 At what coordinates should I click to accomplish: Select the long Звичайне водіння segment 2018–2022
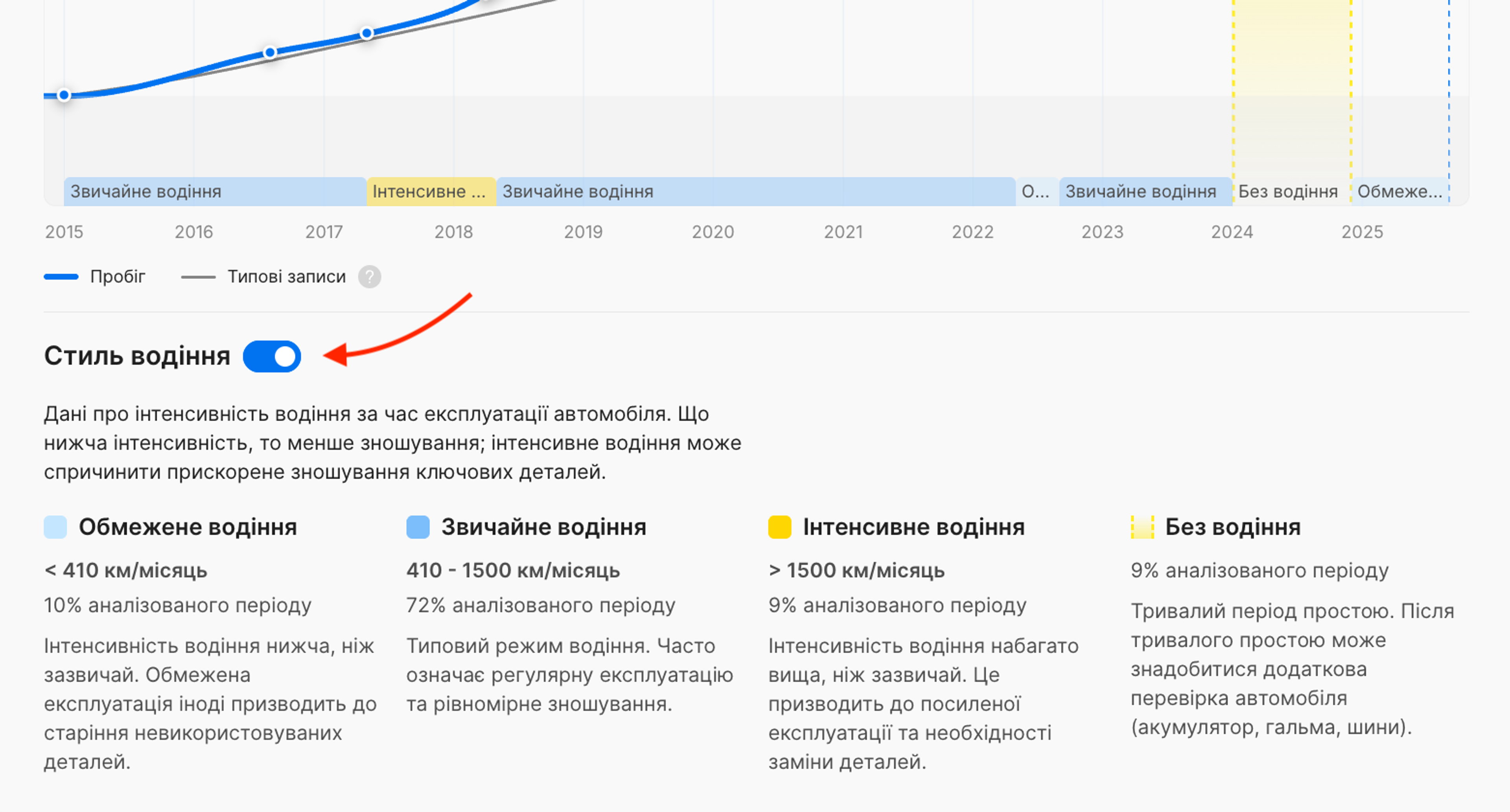[755, 191]
